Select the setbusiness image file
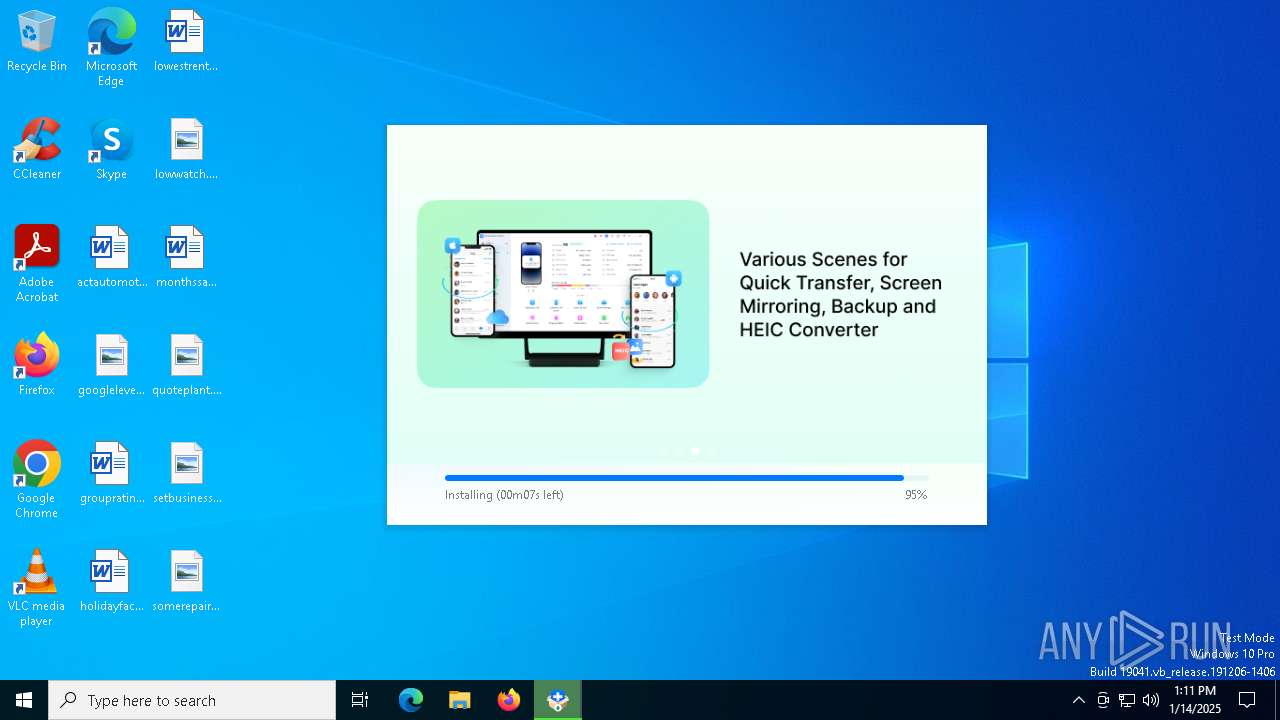The image size is (1280, 720). (186, 474)
